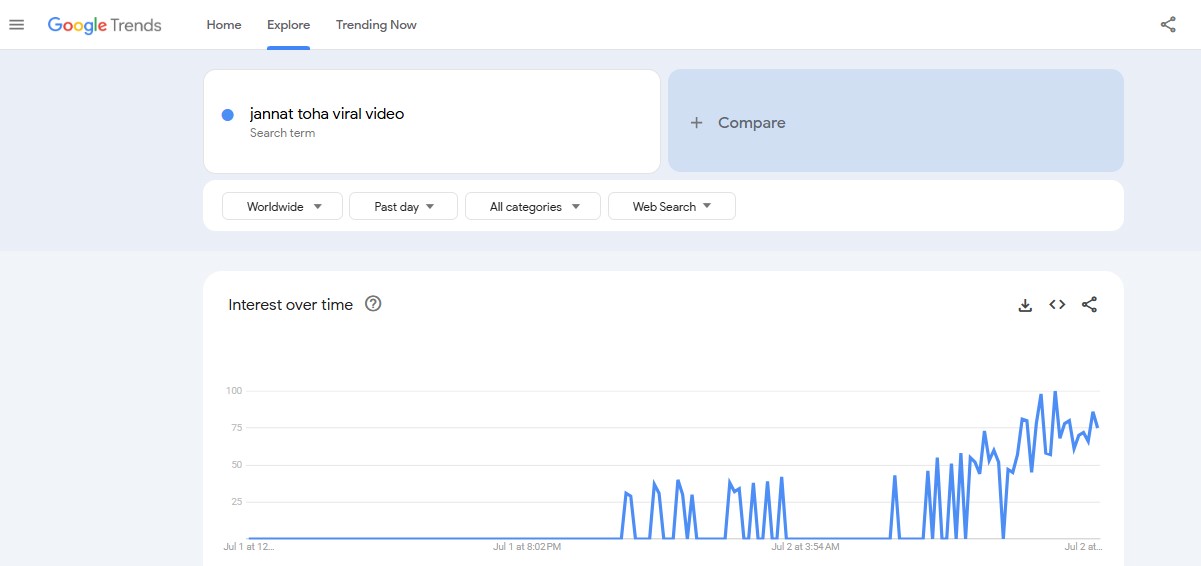The height and width of the screenshot is (566, 1201).
Task: Click the share icon in top header
Action: point(1168,25)
